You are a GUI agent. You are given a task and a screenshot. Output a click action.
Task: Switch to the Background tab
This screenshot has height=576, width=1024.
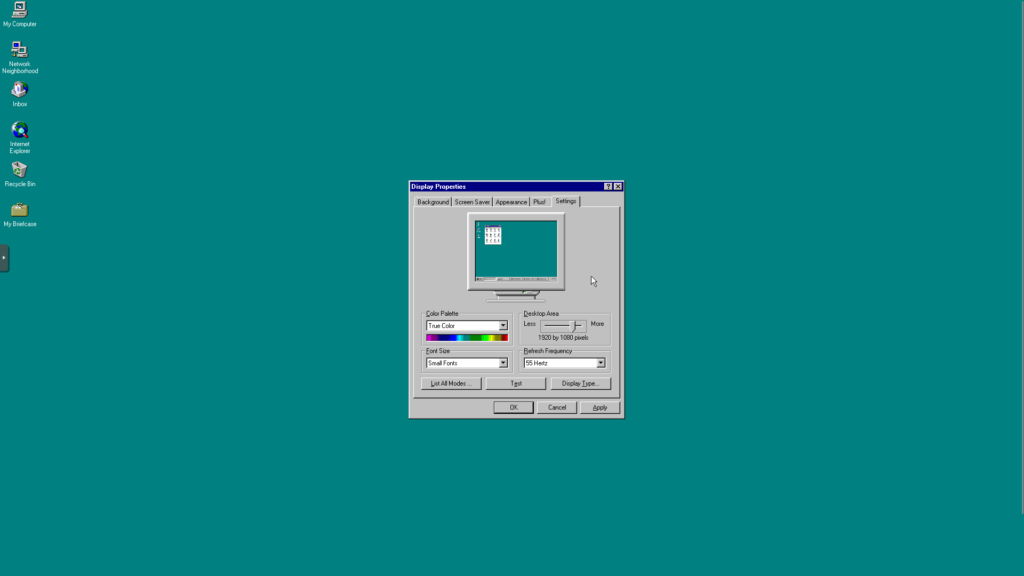tap(433, 202)
